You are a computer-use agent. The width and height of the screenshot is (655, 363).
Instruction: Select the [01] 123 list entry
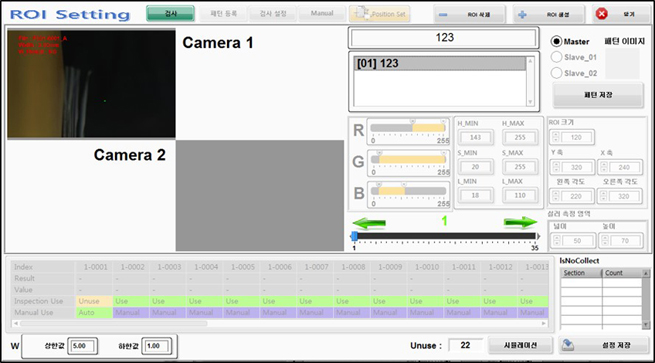[439, 63]
